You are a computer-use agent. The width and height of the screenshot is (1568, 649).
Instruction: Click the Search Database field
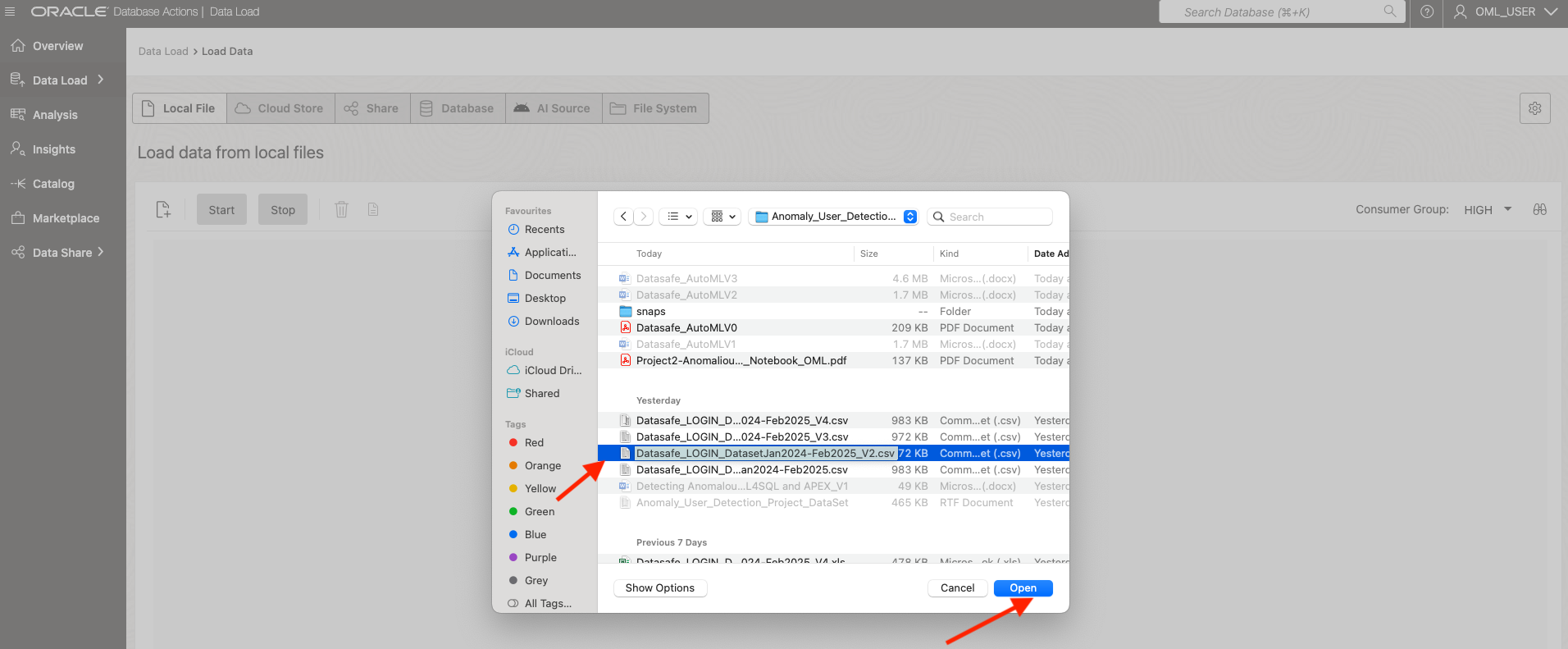(1282, 11)
